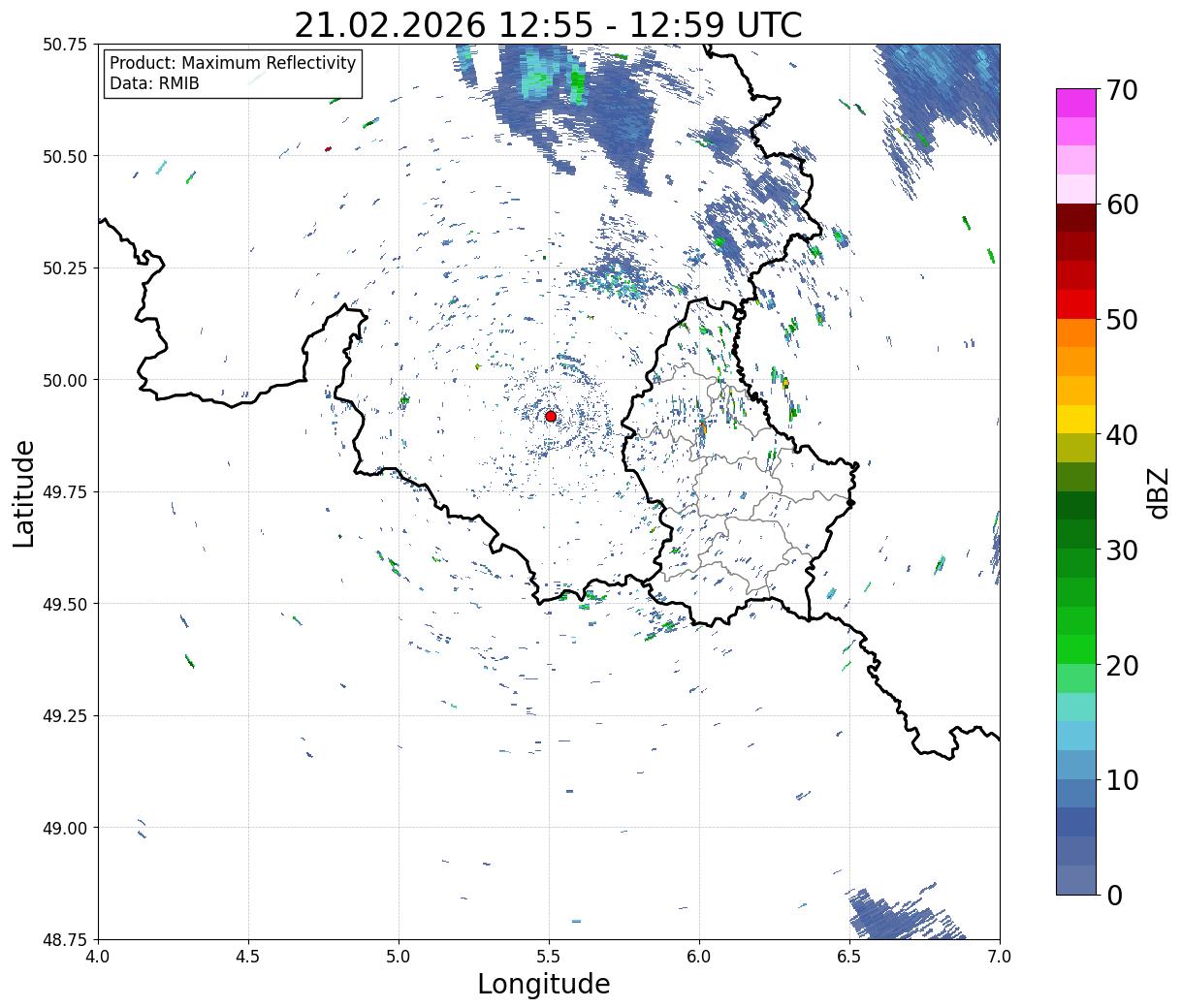Click the longitude tick label 6.5
The image size is (1182, 1008).
(x=849, y=956)
